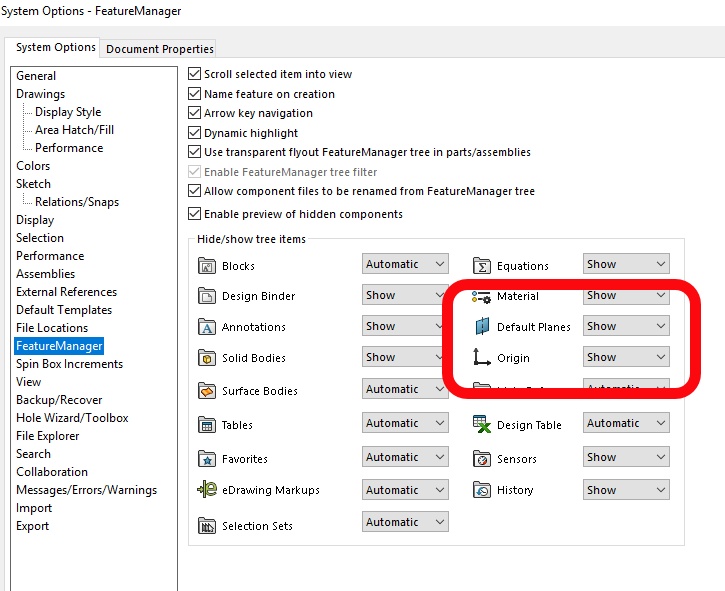Click the Tables folder icon

click(x=207, y=425)
